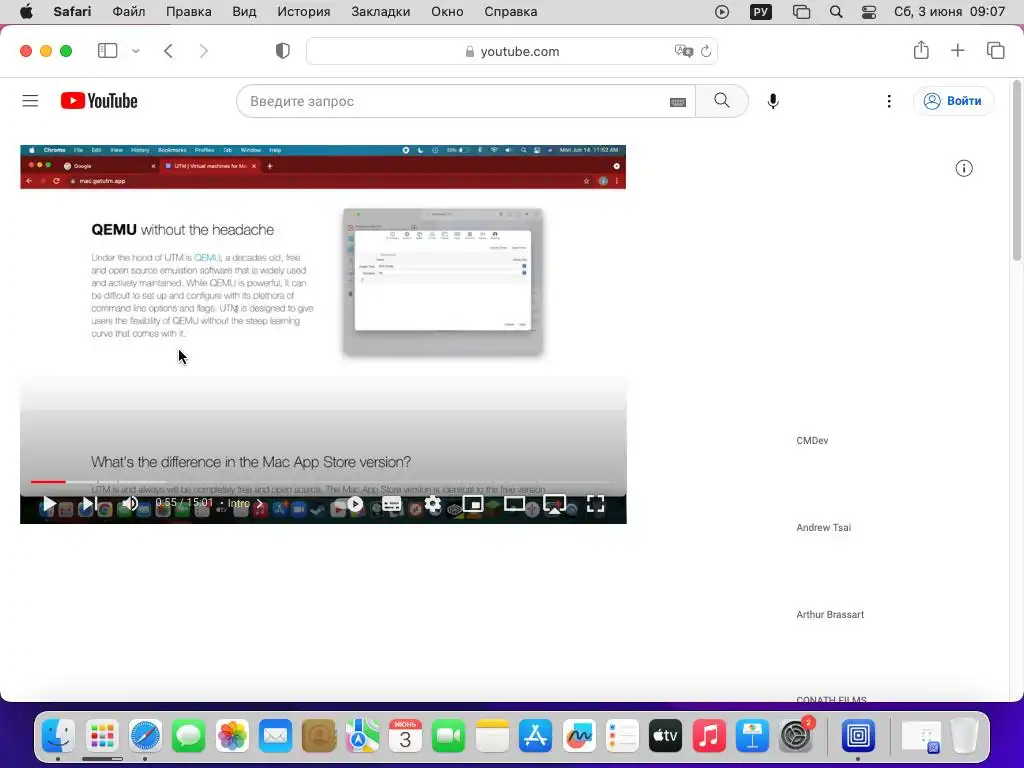1024x768 pixels.
Task: Open Maps from the Dock
Action: [x=362, y=736]
